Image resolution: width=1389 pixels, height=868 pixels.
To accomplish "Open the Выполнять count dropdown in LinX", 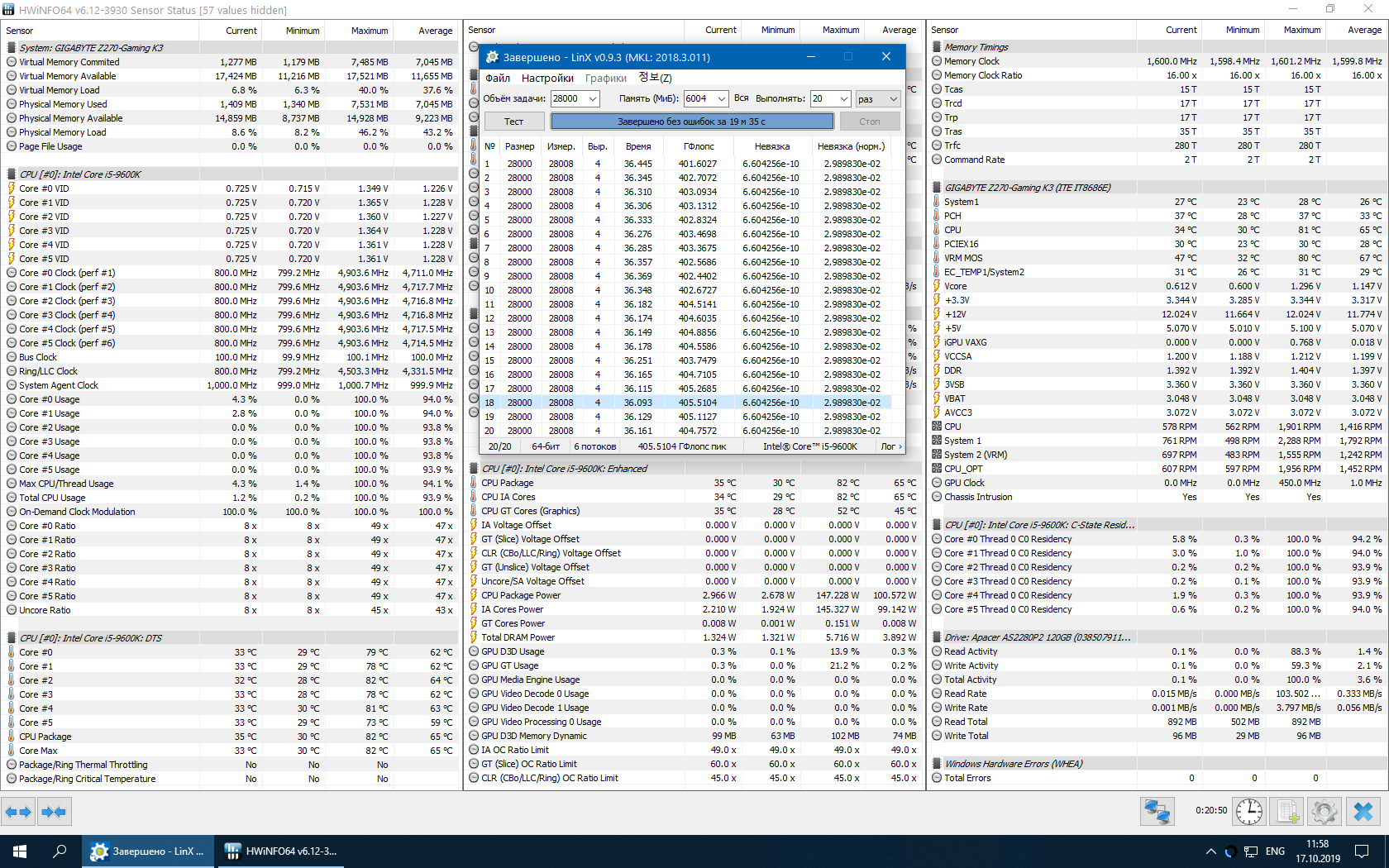I will (844, 98).
